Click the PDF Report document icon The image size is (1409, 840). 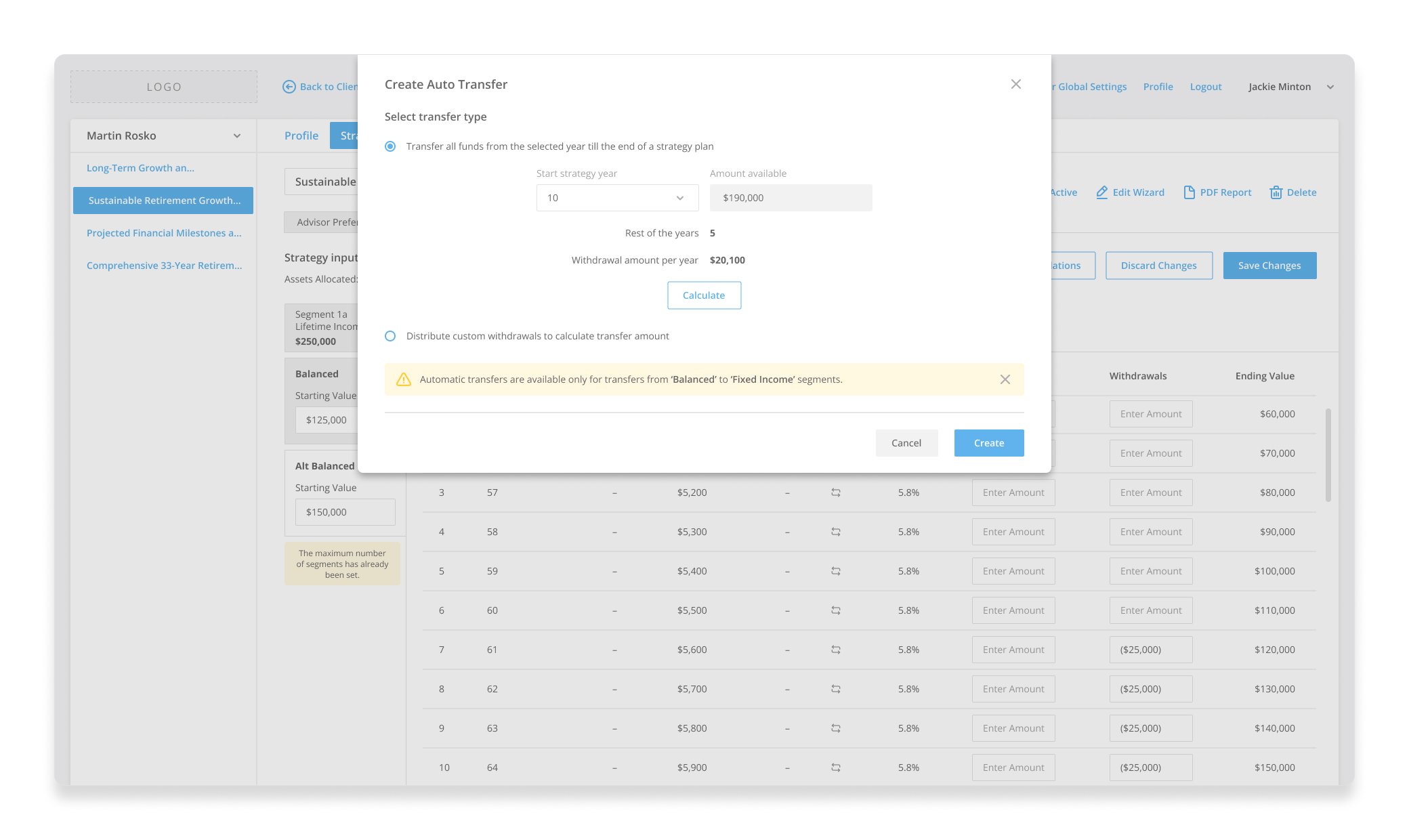pyautogui.click(x=1189, y=192)
